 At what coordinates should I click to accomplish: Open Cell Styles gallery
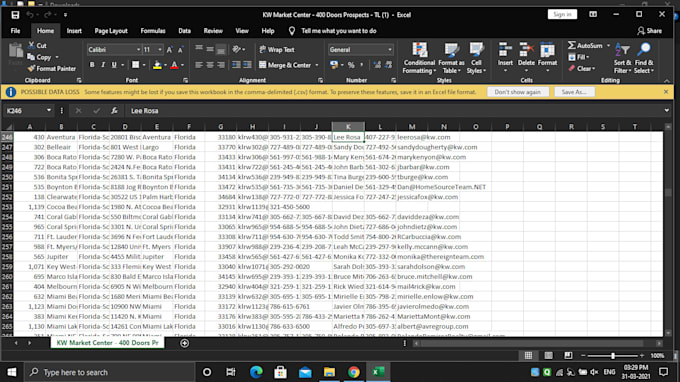pos(476,58)
